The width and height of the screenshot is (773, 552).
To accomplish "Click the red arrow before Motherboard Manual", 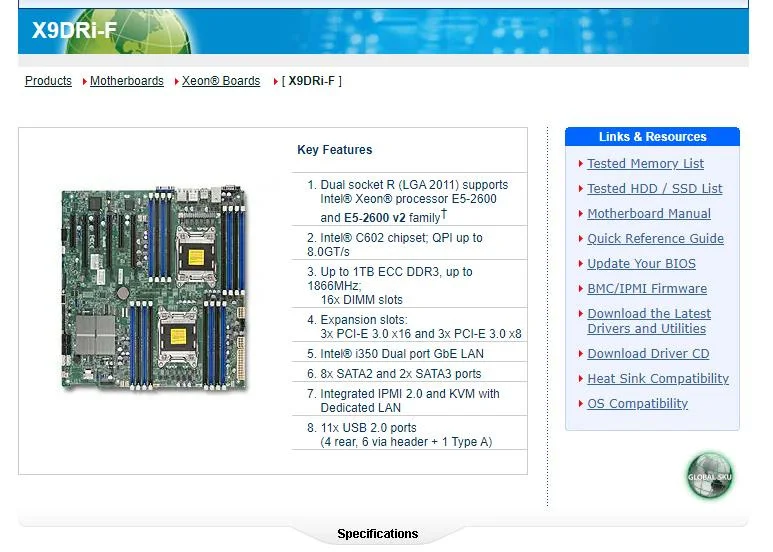I will (x=581, y=214).
